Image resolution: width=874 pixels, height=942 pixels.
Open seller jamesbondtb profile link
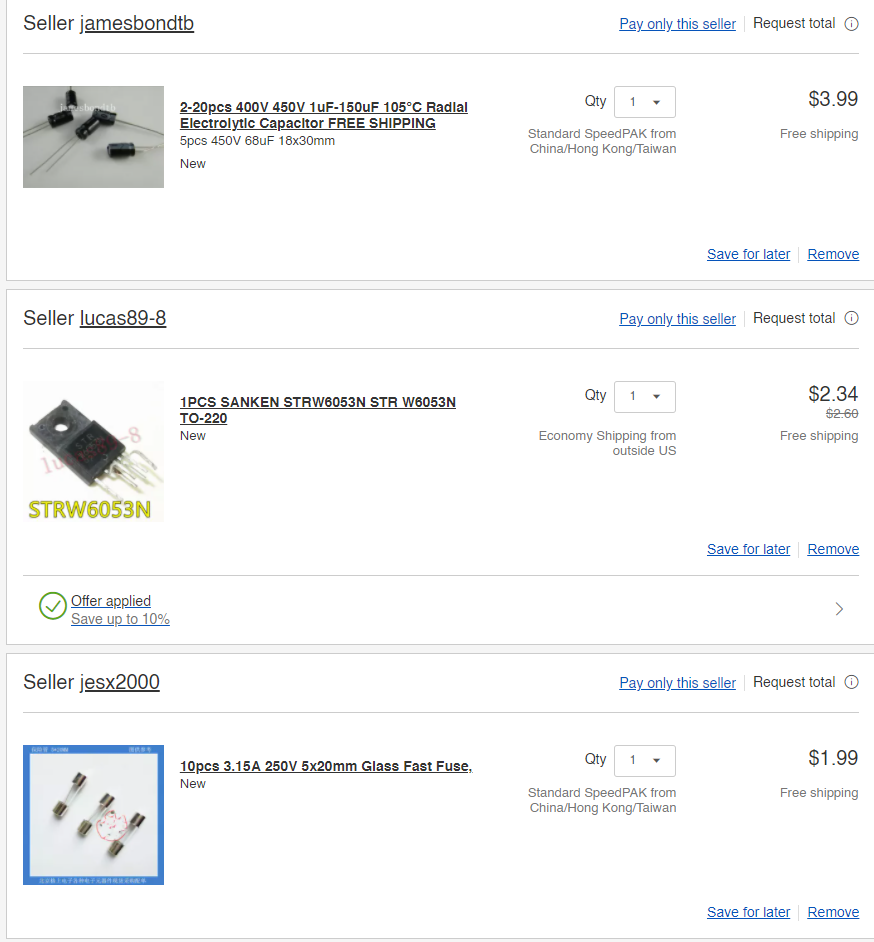pos(137,24)
